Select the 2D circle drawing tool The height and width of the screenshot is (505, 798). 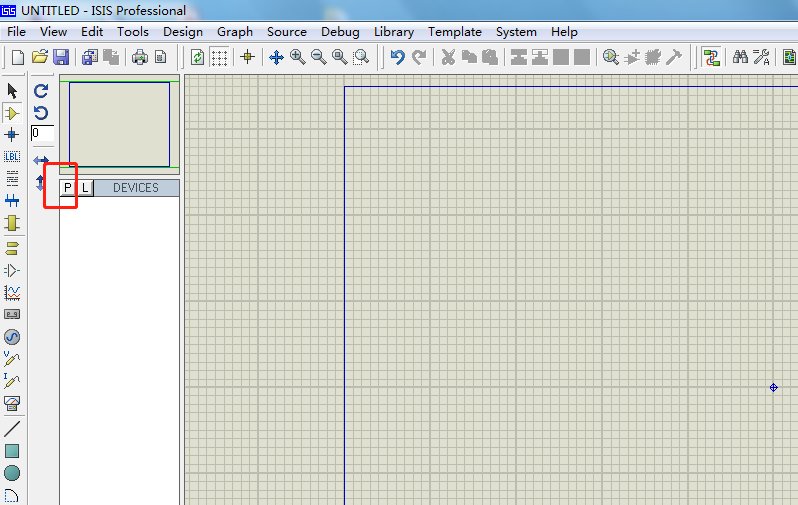point(12,473)
